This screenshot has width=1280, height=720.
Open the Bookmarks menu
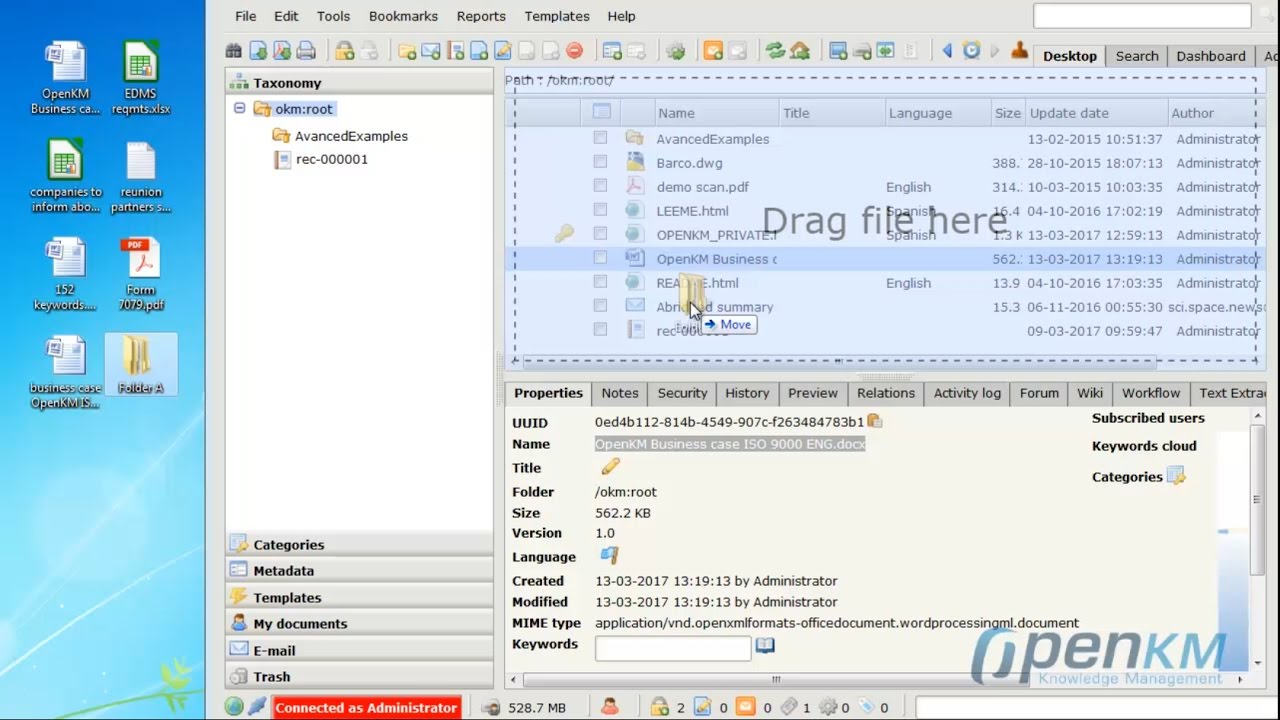[x=403, y=16]
